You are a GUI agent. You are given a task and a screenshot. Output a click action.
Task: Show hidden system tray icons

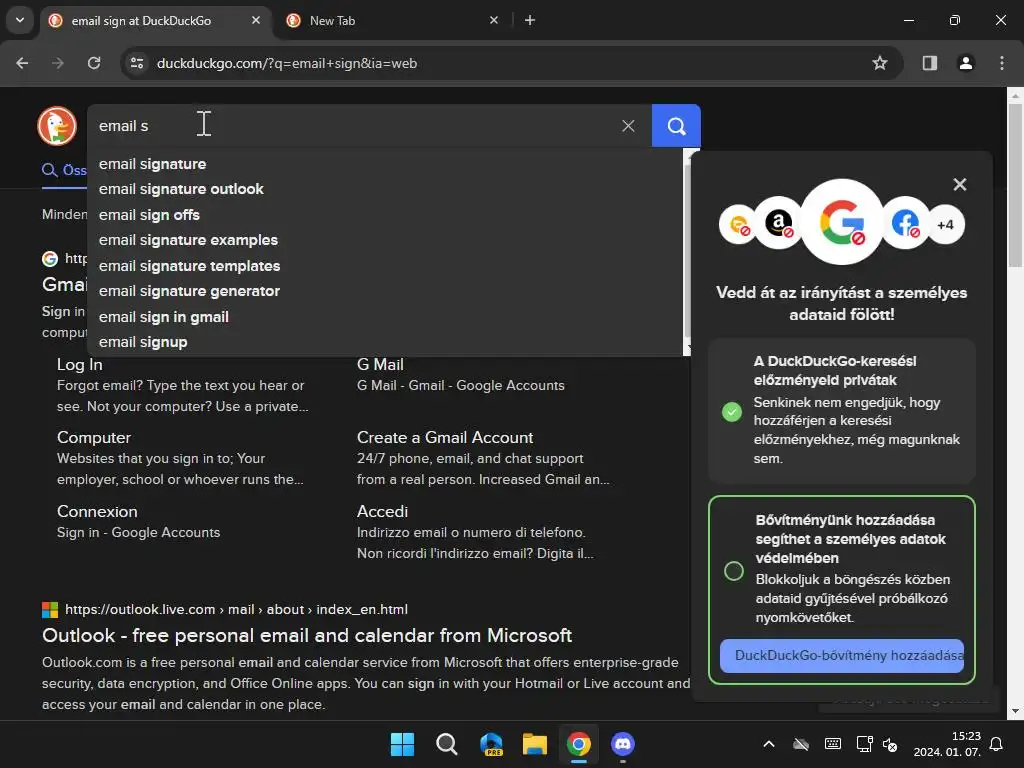[769, 744]
